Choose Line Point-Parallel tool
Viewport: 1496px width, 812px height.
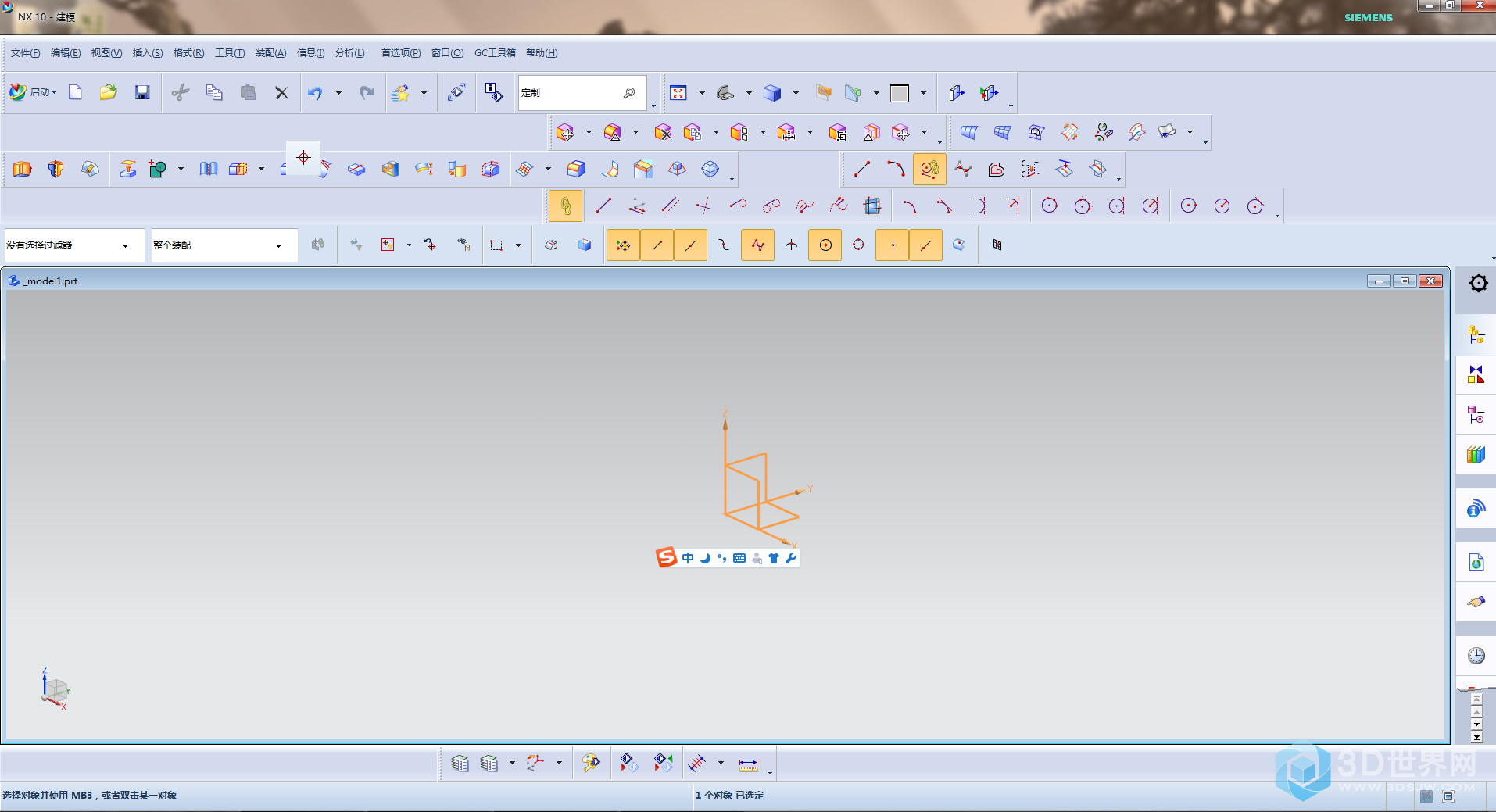pyautogui.click(x=671, y=206)
